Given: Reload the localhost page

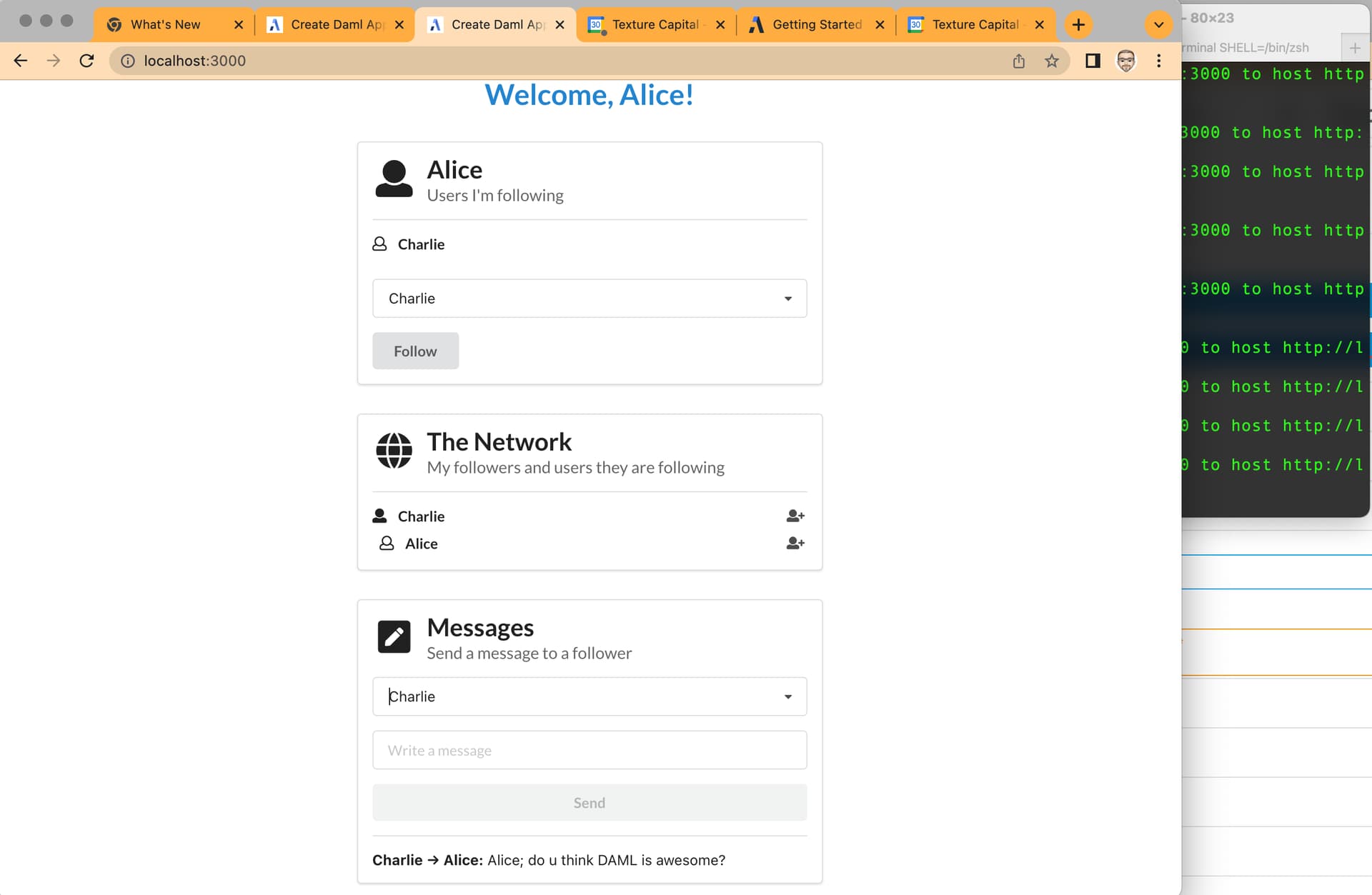Looking at the screenshot, I should click(x=86, y=61).
